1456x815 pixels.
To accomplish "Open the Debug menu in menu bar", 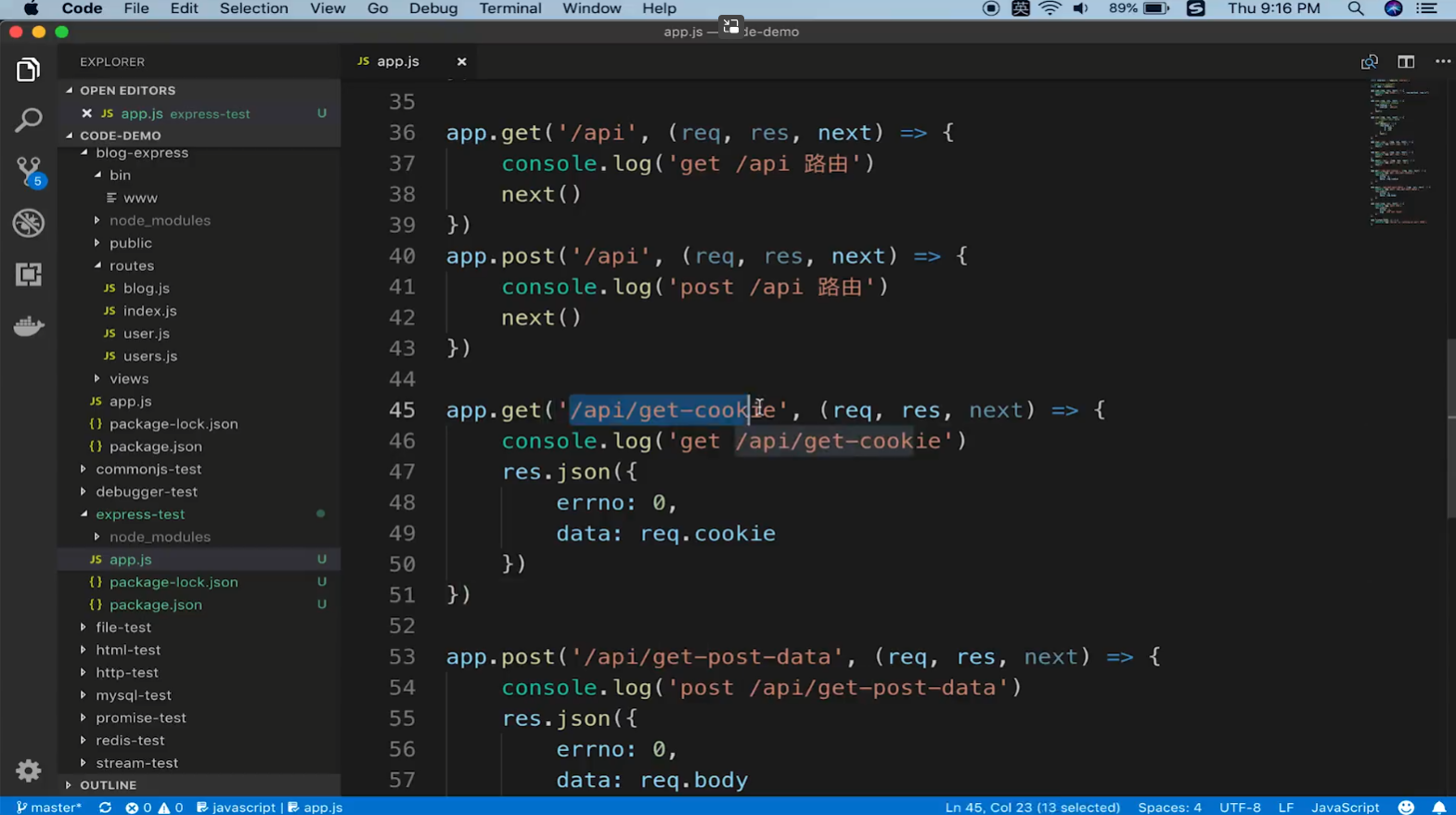I will point(433,8).
